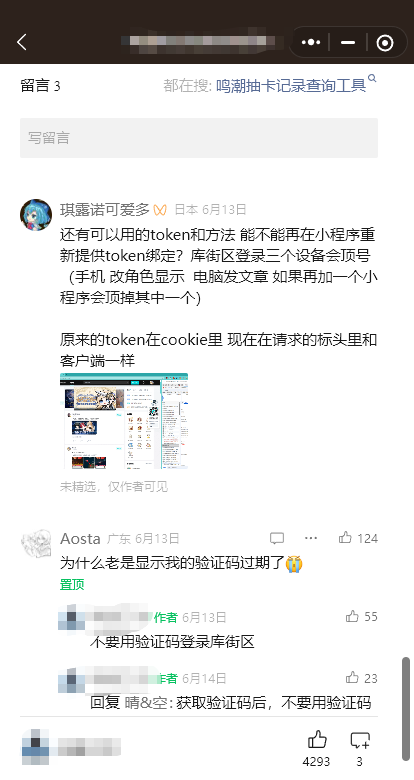Click the vertical scrollbar thumb
The width and height of the screenshot is (414, 780).
click(406, 709)
